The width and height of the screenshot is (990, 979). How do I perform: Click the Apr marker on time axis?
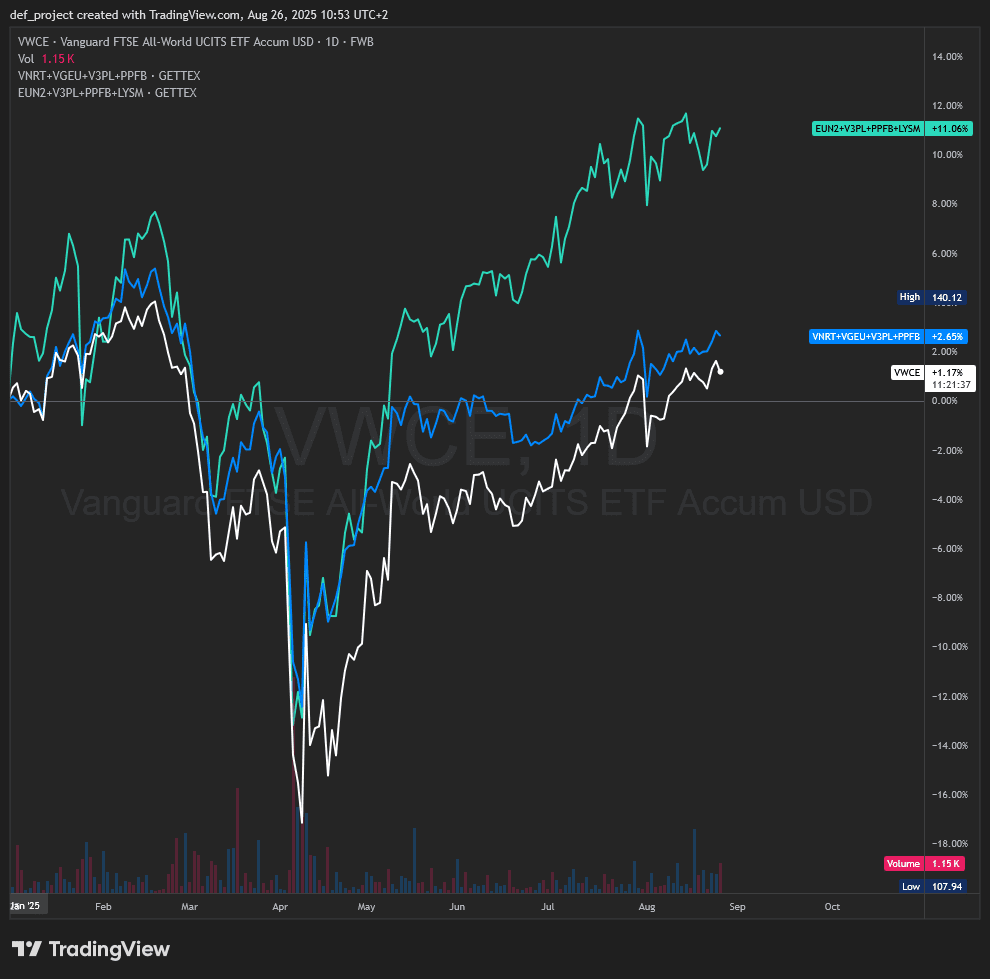click(x=281, y=907)
